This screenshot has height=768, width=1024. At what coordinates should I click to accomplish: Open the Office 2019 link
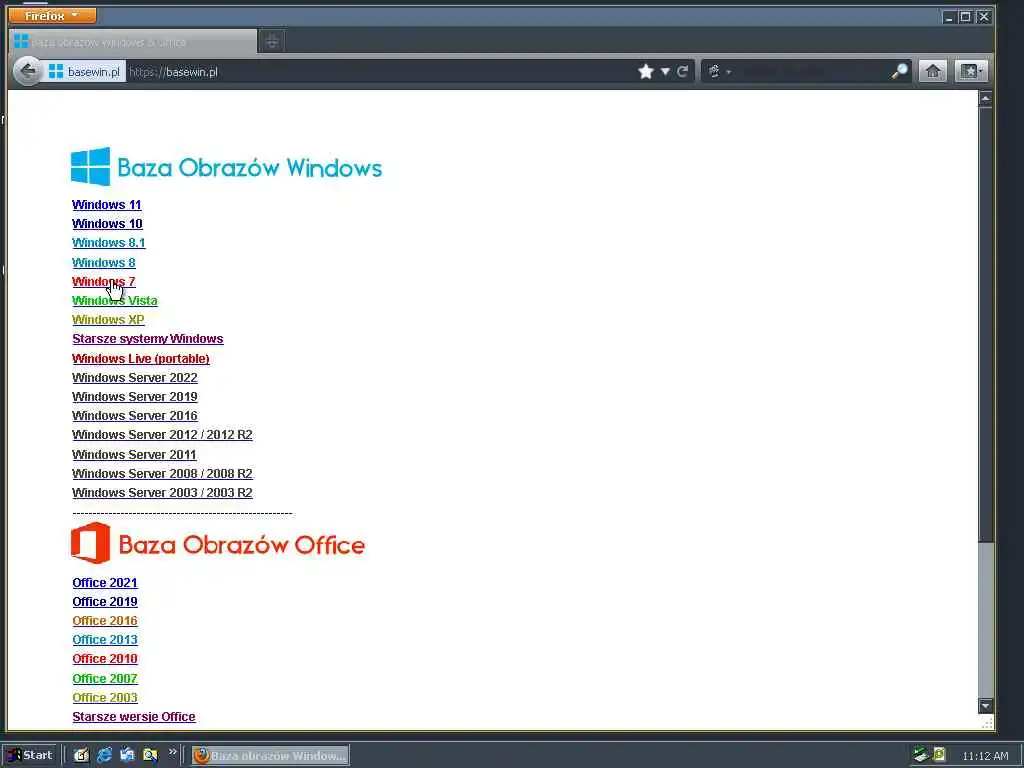pyautogui.click(x=105, y=601)
